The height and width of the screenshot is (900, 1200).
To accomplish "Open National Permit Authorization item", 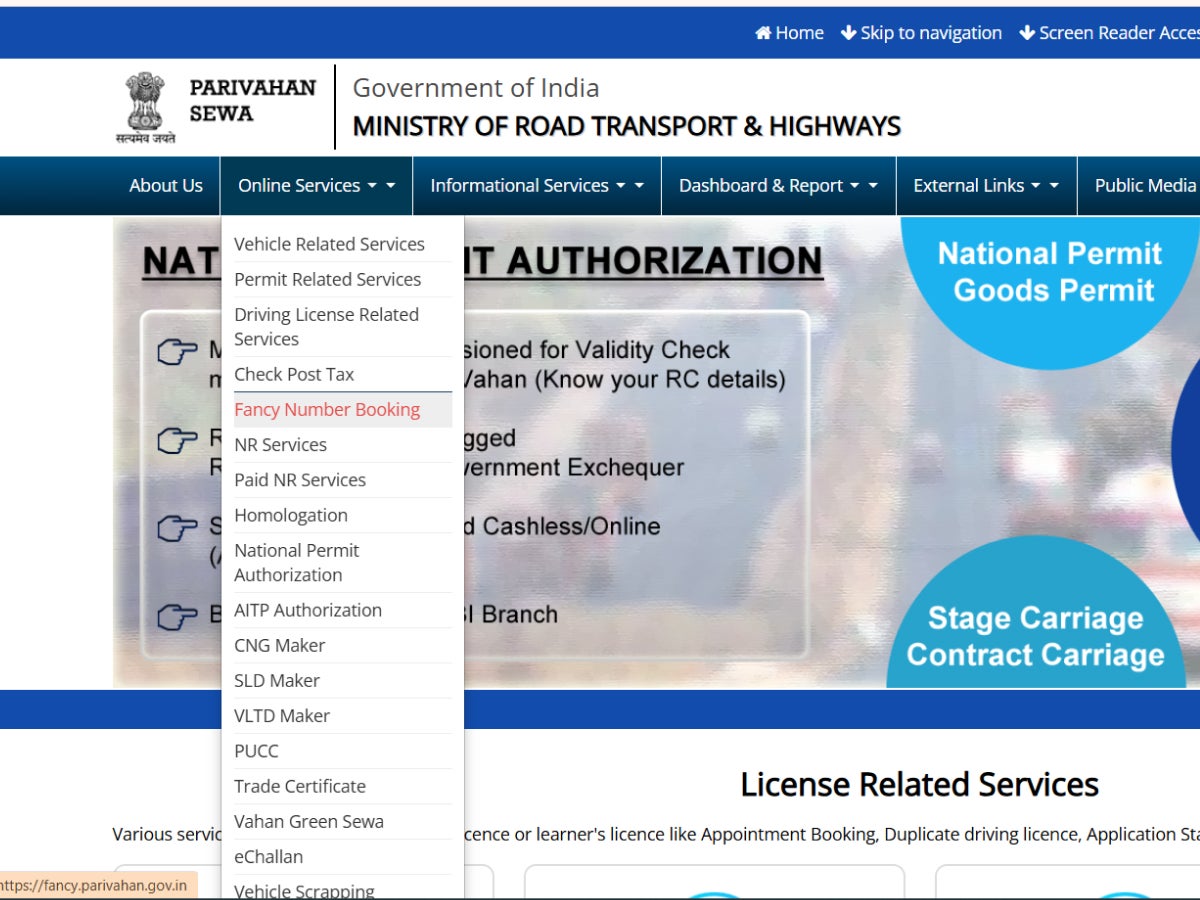I will [296, 562].
